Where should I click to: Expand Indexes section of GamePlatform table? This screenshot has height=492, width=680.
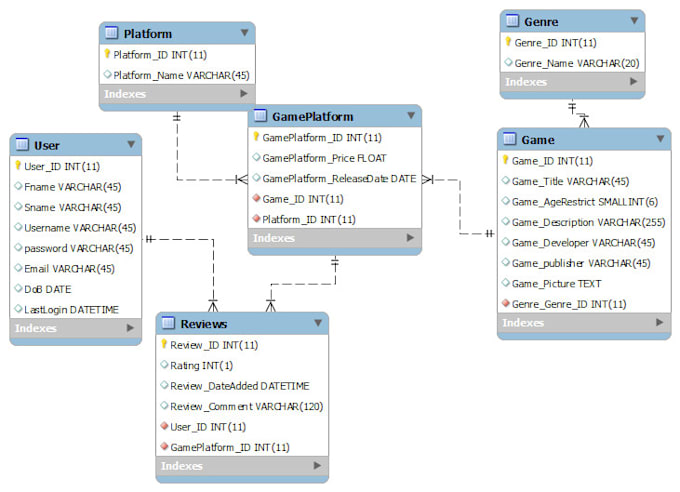(410, 238)
